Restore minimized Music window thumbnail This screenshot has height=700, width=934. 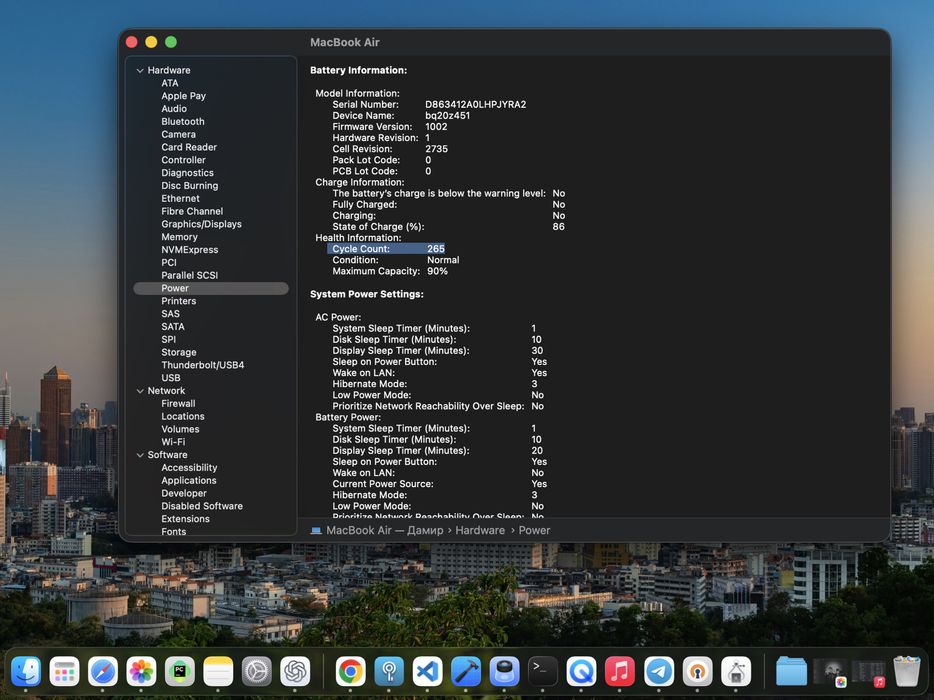coord(868,672)
